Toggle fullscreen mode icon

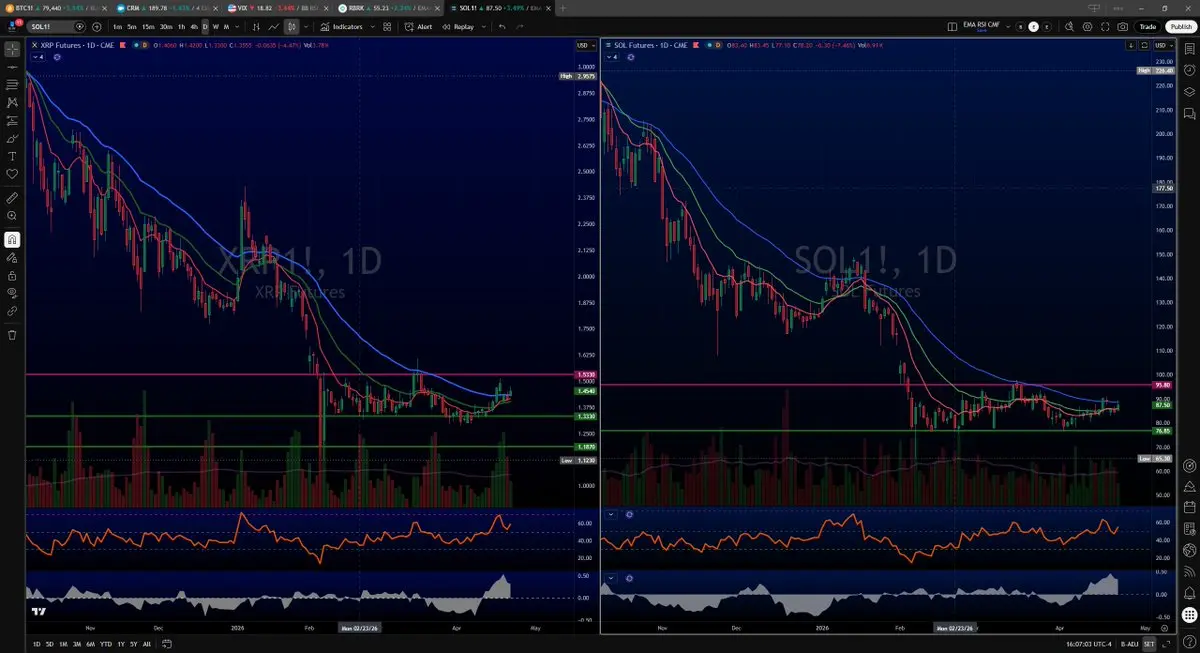[1105, 27]
